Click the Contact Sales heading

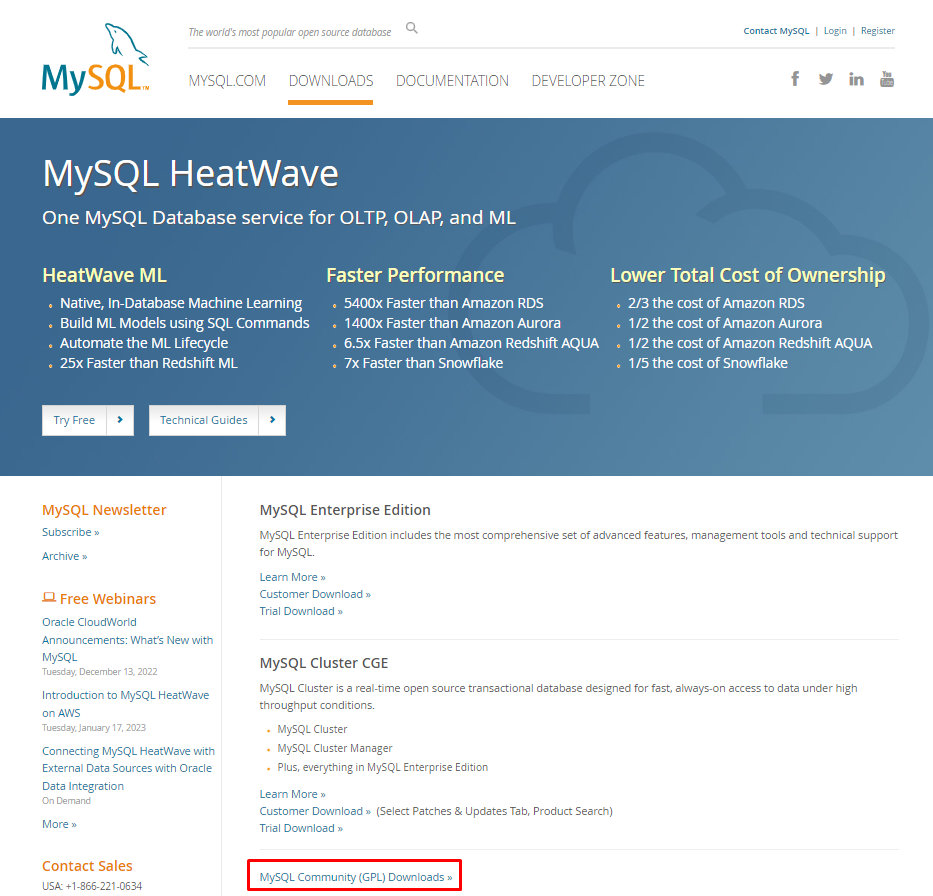[87, 866]
